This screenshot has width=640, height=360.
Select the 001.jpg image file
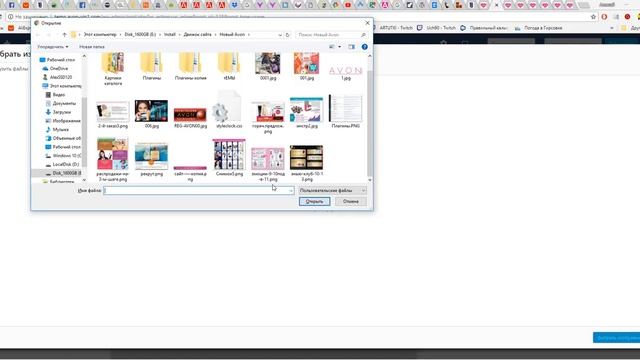(307, 66)
